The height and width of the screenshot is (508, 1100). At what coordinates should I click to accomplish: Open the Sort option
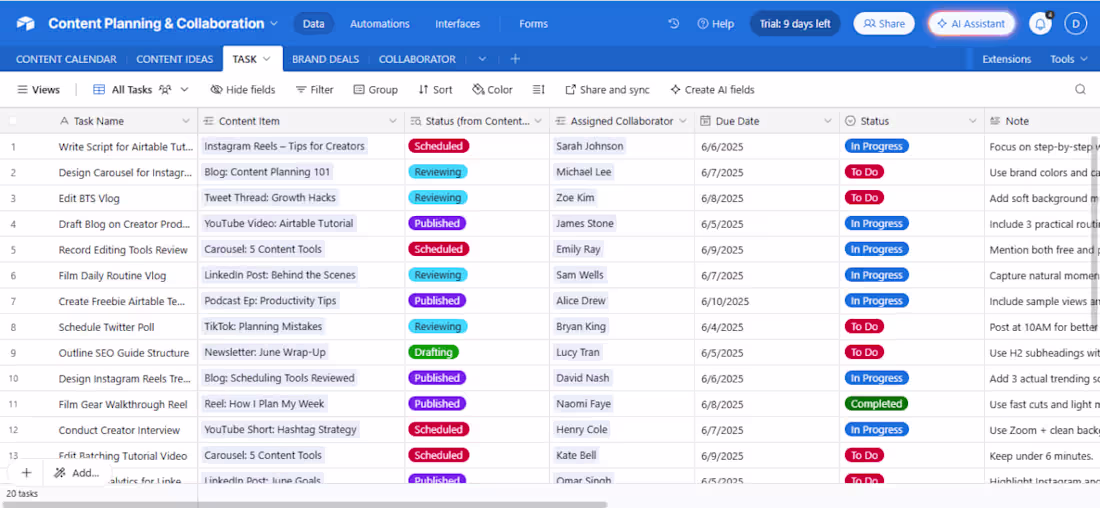pos(435,90)
